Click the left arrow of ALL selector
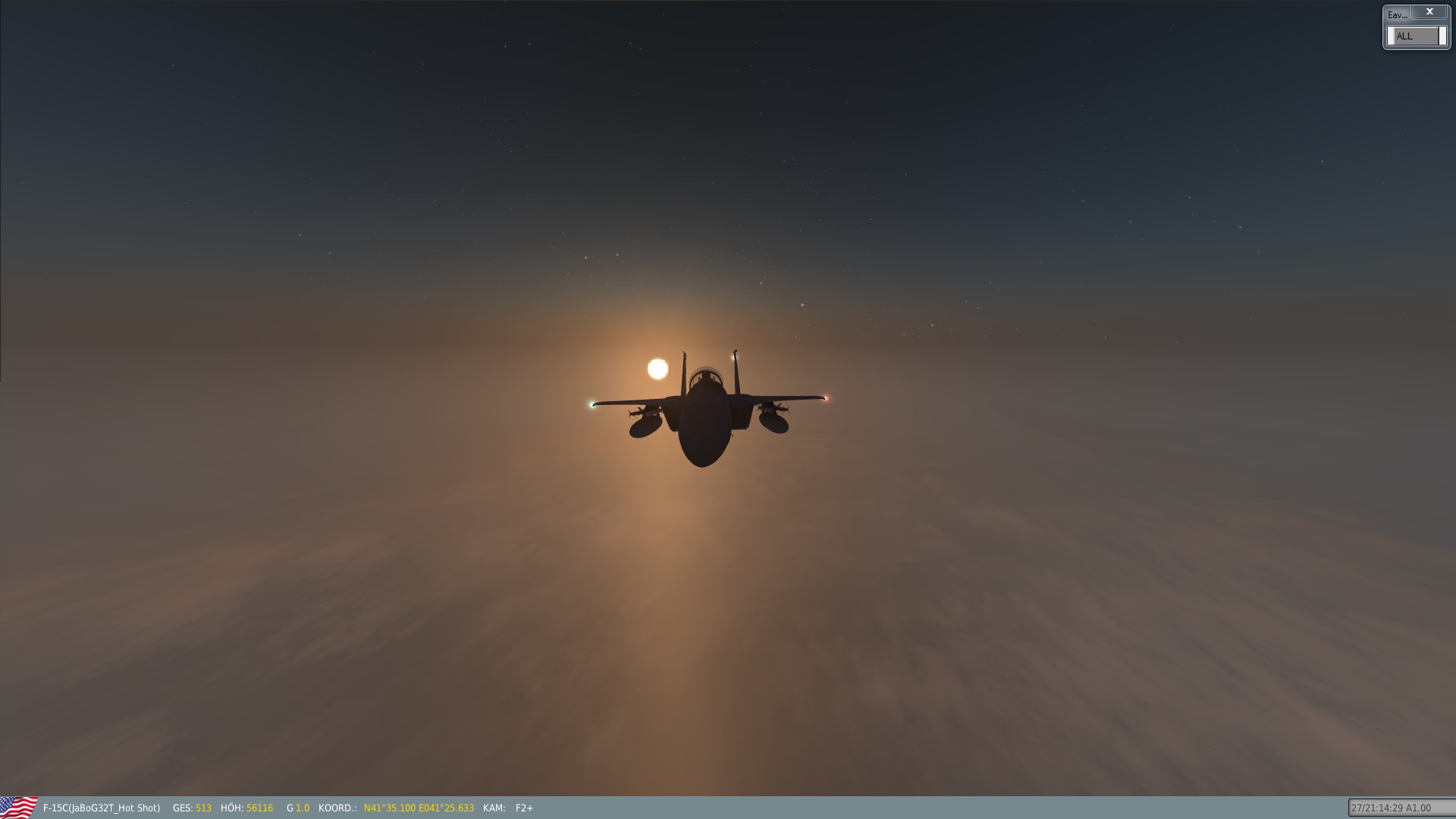Viewport: 1456px width, 819px height. pyautogui.click(x=1391, y=36)
